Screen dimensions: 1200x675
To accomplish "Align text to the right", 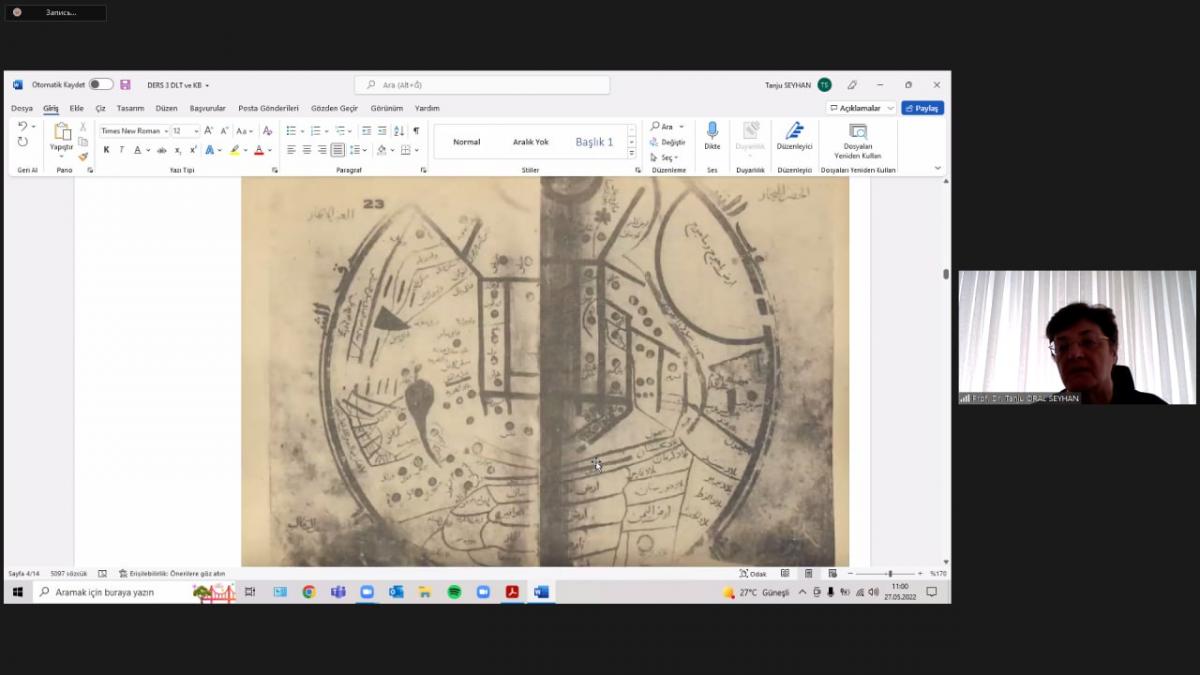I will 322,150.
